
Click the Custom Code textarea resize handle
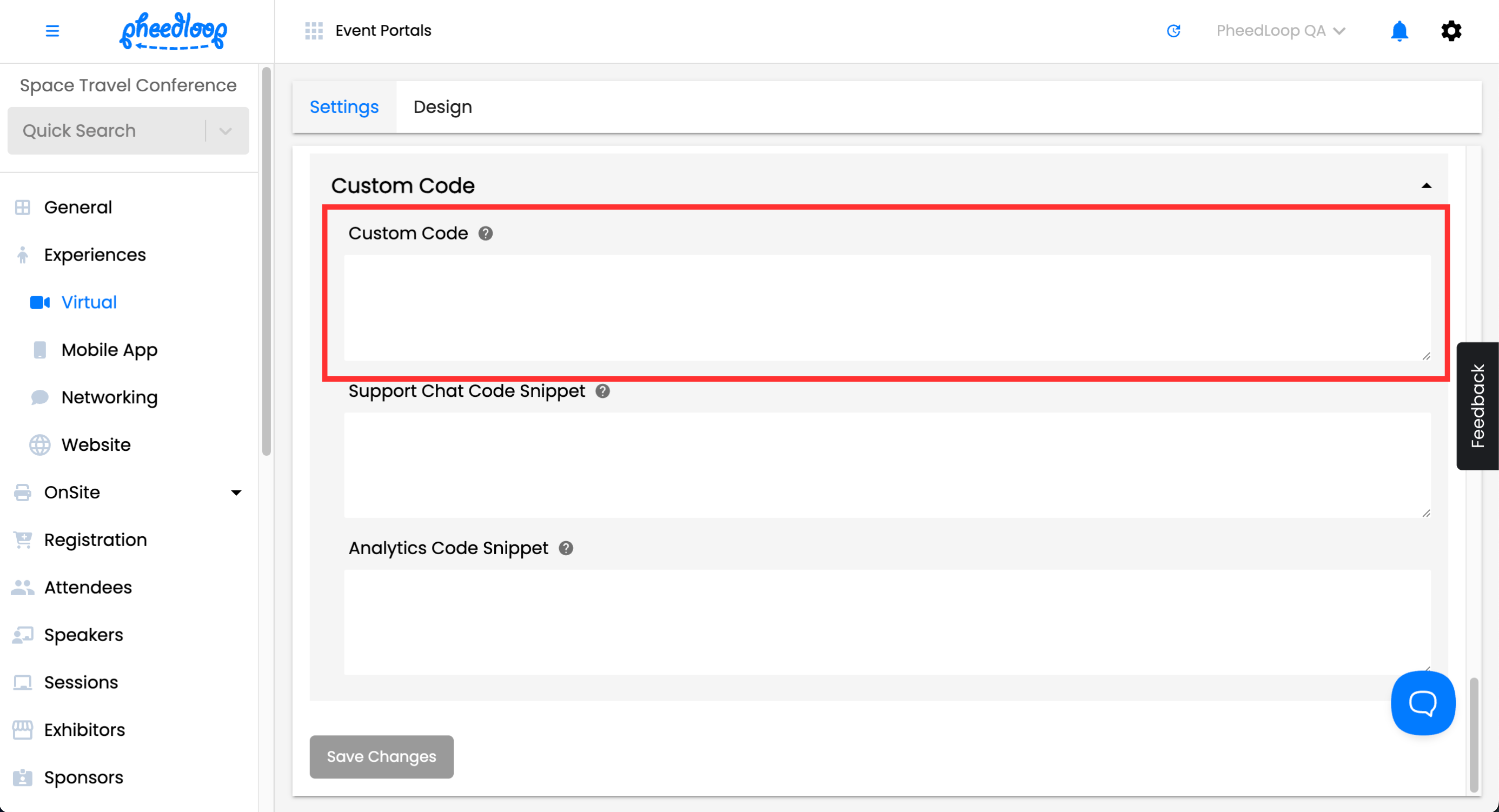point(1425,356)
